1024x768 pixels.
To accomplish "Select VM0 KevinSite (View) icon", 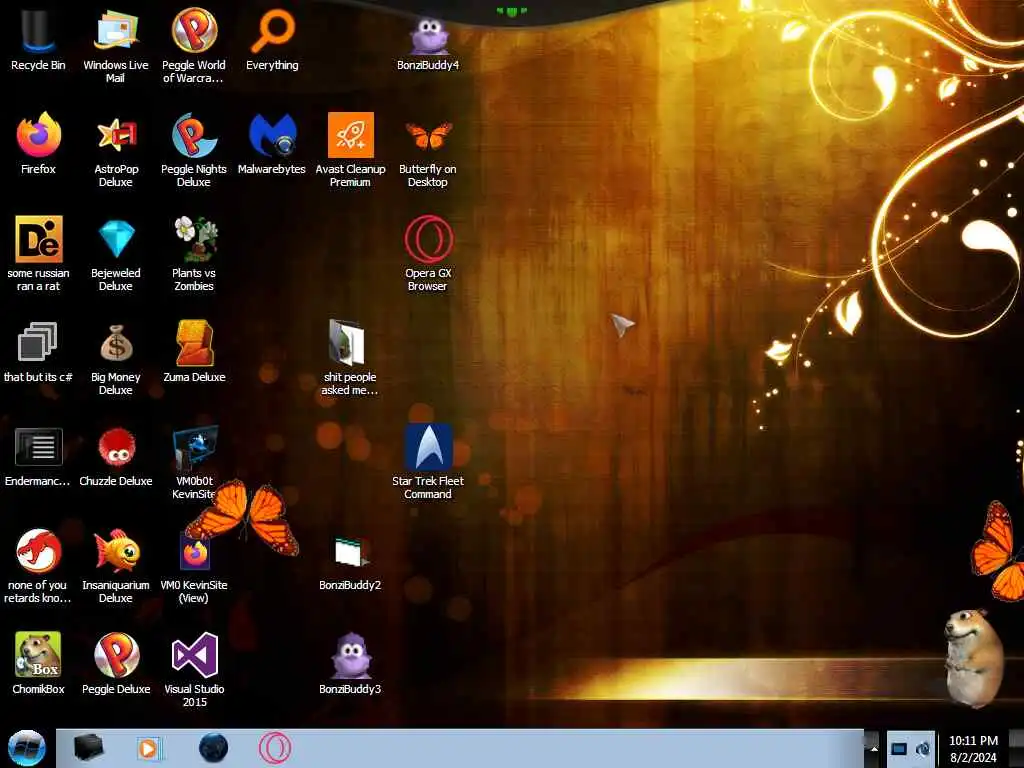I will [x=194, y=567].
